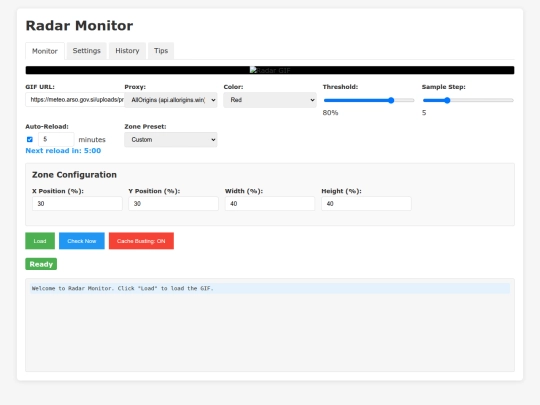Toggle the Auto-Reload checkbox
The width and height of the screenshot is (540, 405).
30,139
